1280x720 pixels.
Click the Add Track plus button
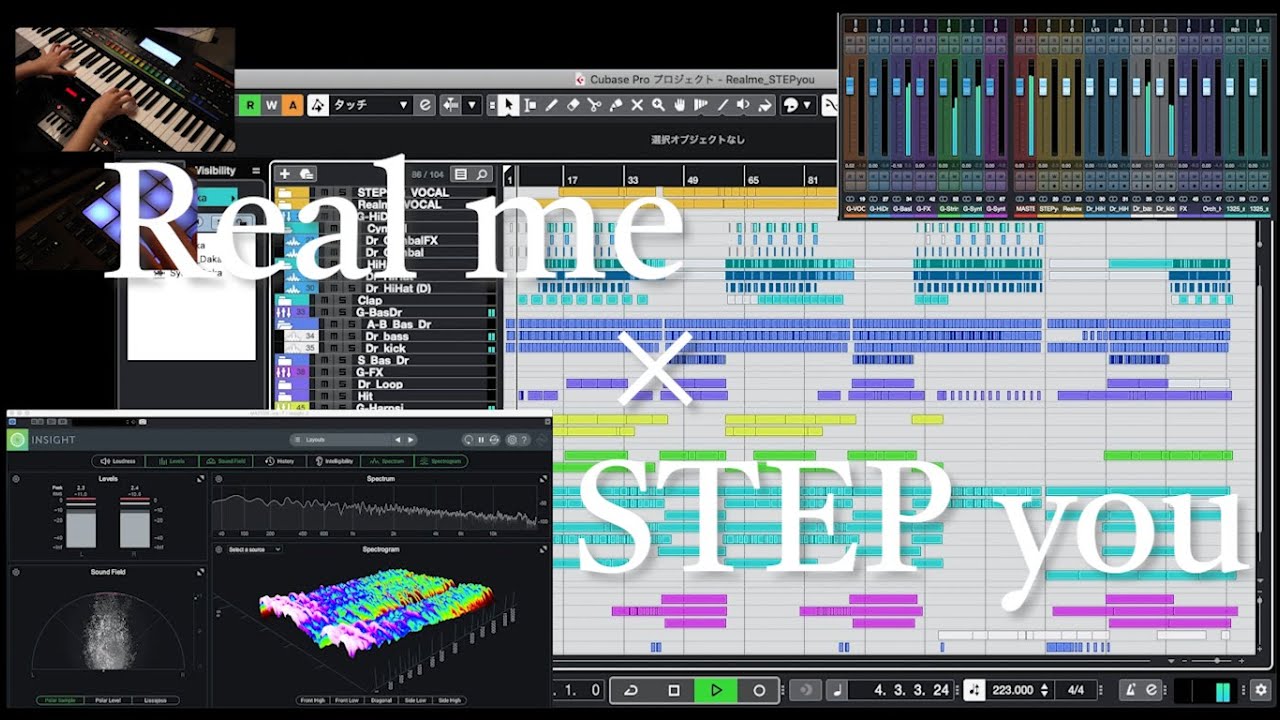(x=285, y=174)
